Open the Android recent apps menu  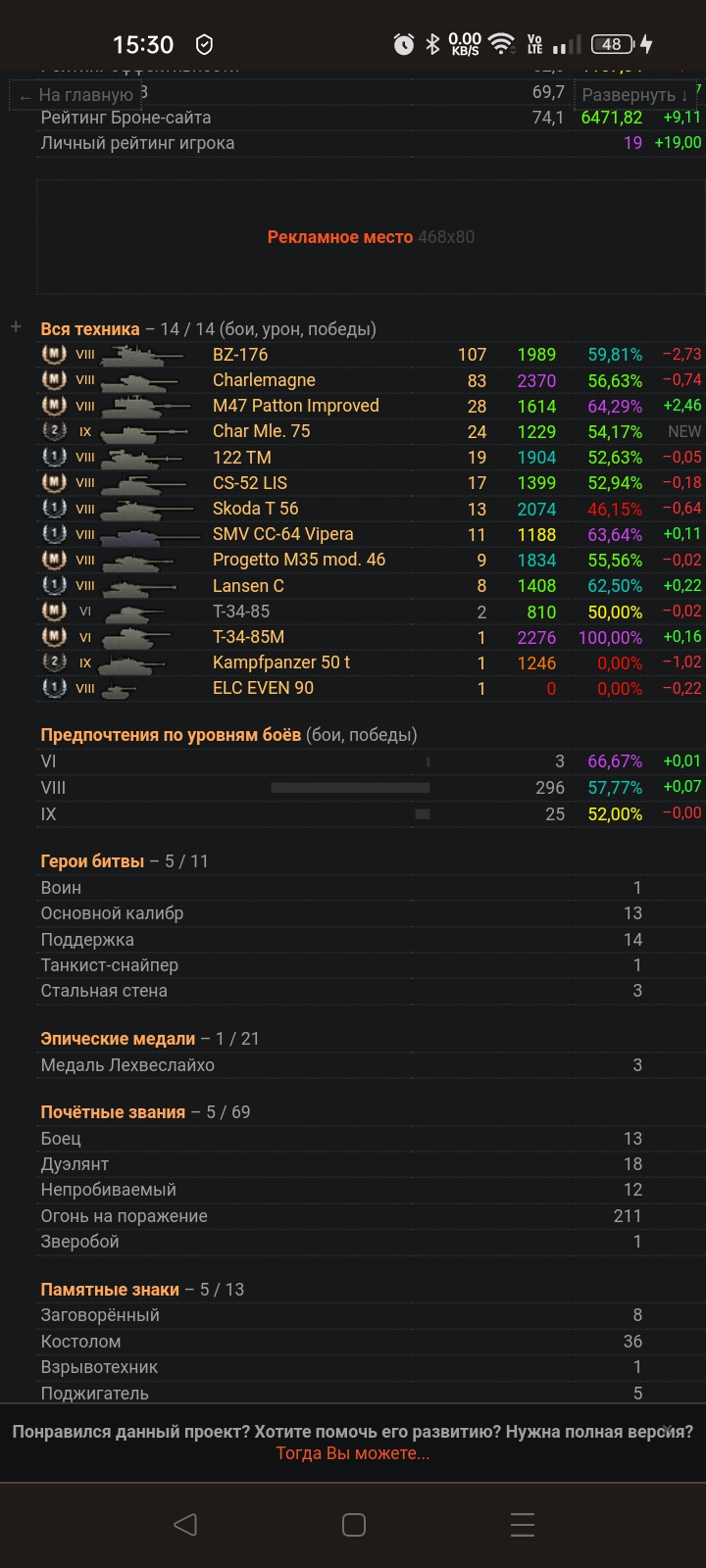522,1524
